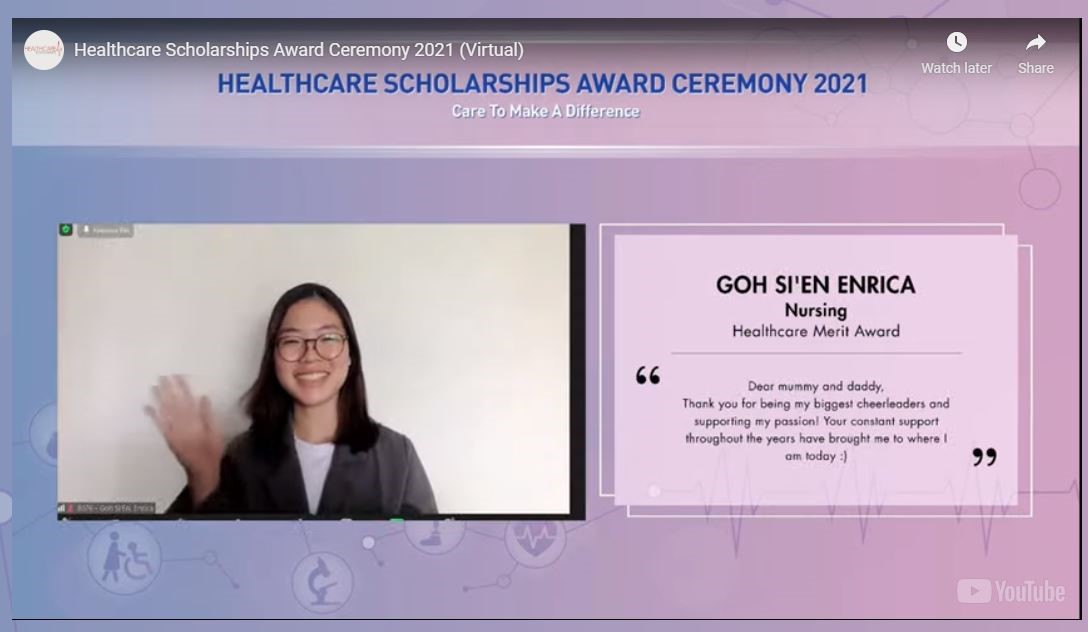
Task: Click the GOH SI'EN ENRICA name heading
Action: [x=815, y=285]
